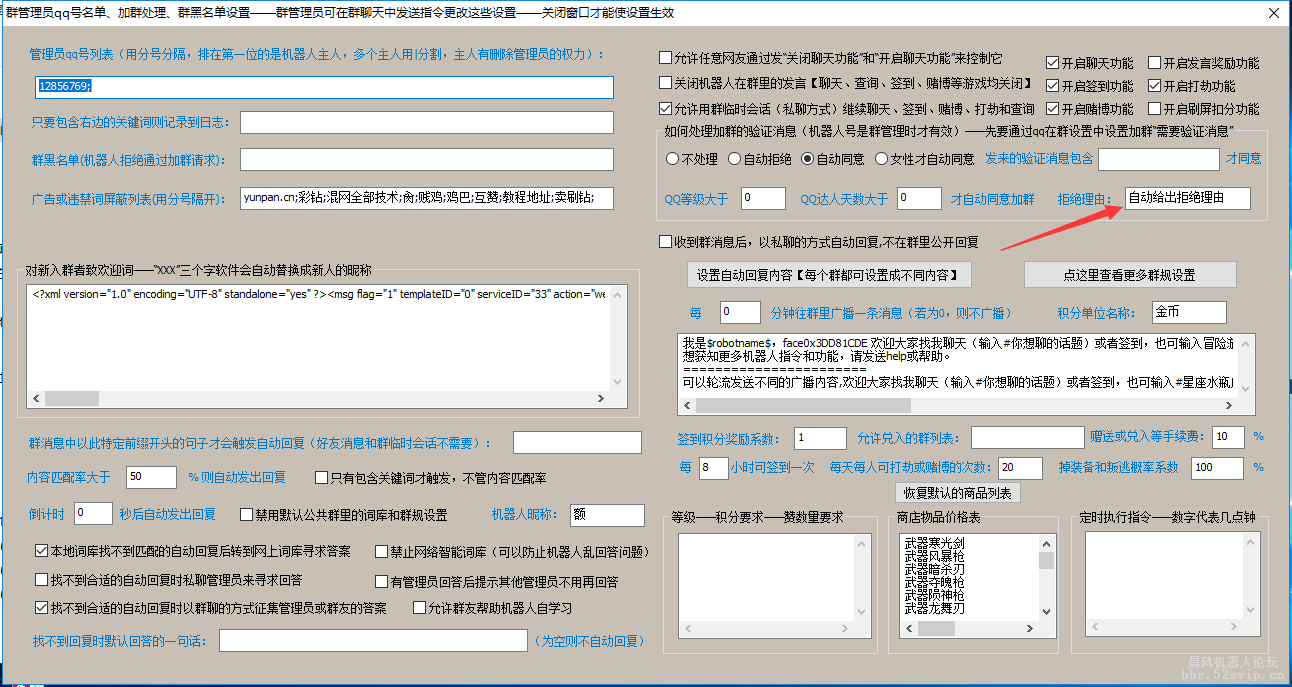
Task: Click 恢复默认的商品列表 button
Action: pos(957,493)
